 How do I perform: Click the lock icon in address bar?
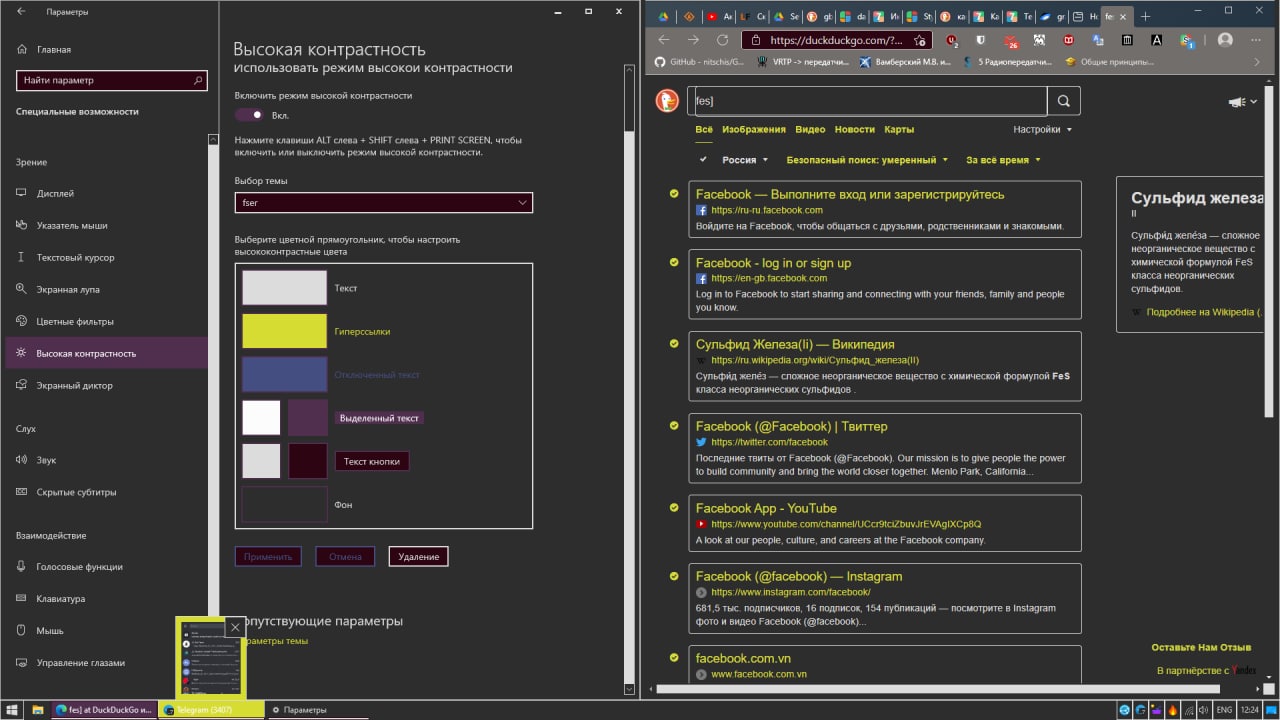(757, 41)
